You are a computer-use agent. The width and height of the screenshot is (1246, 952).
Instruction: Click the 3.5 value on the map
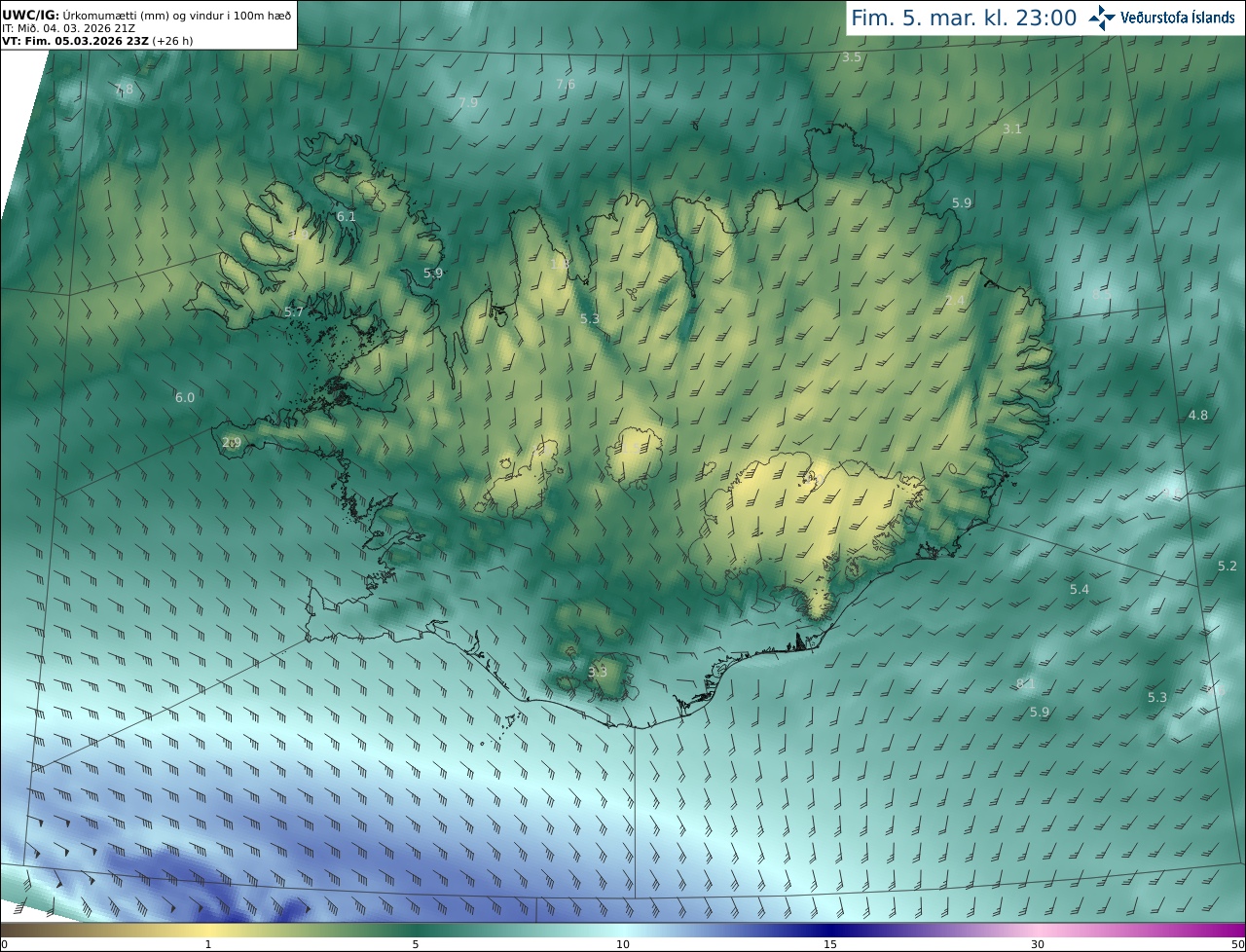coord(852,57)
